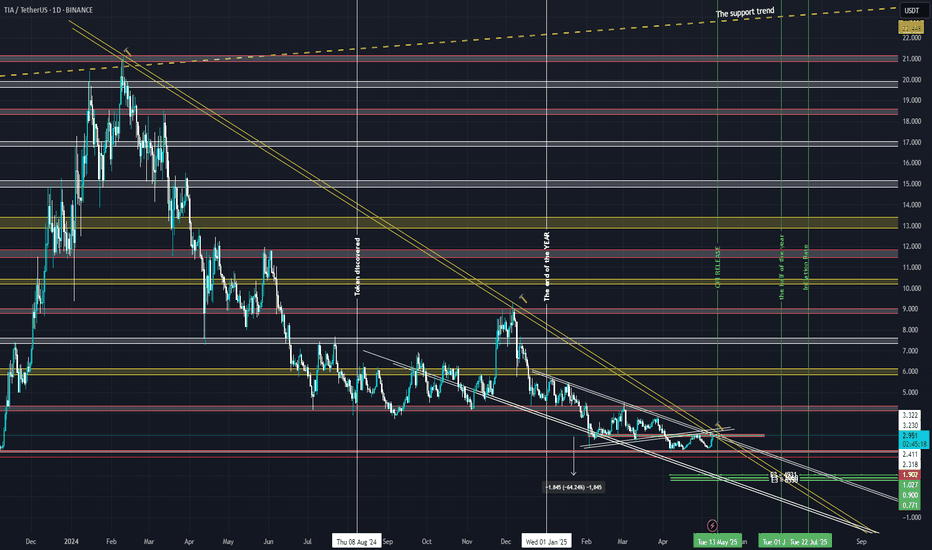Click the Thu 08 Aug '24 date marker
This screenshot has height=550, width=932.
356,541
